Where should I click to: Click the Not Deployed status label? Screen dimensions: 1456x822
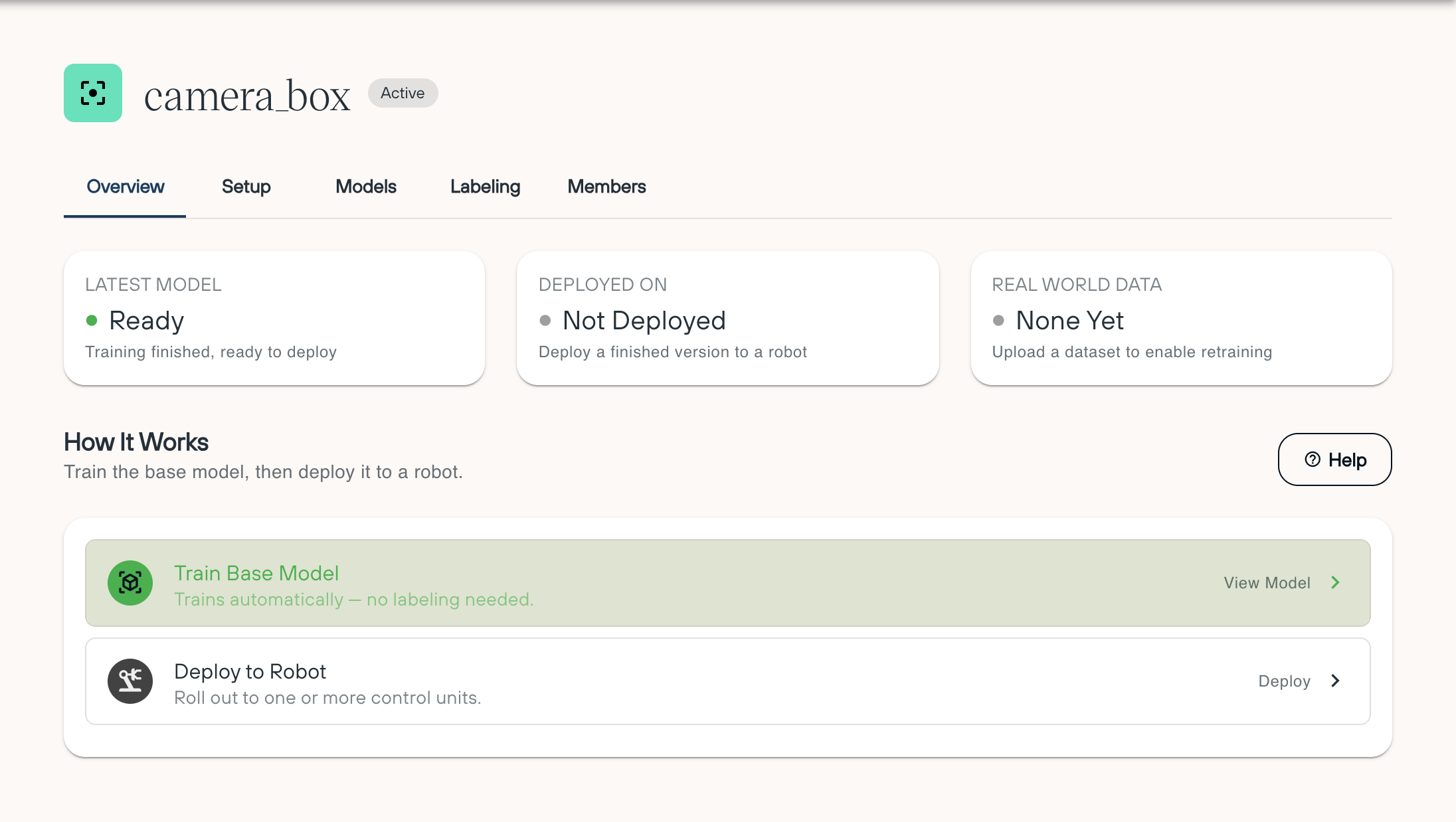point(644,321)
